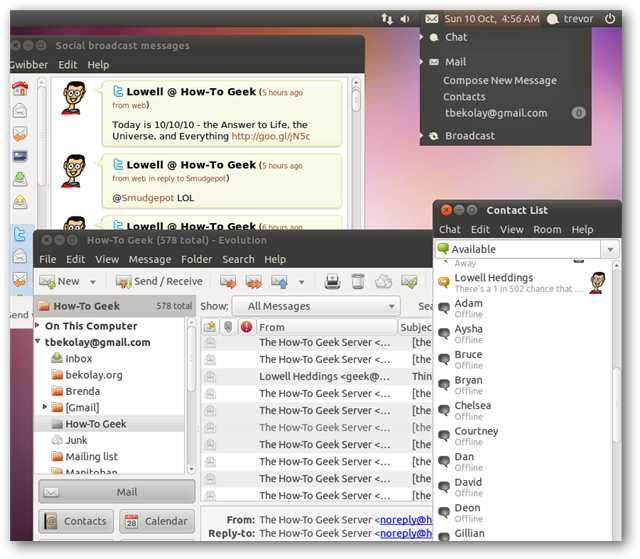Click the New message toolbar button
This screenshot has height=559, width=640.
click(x=59, y=281)
